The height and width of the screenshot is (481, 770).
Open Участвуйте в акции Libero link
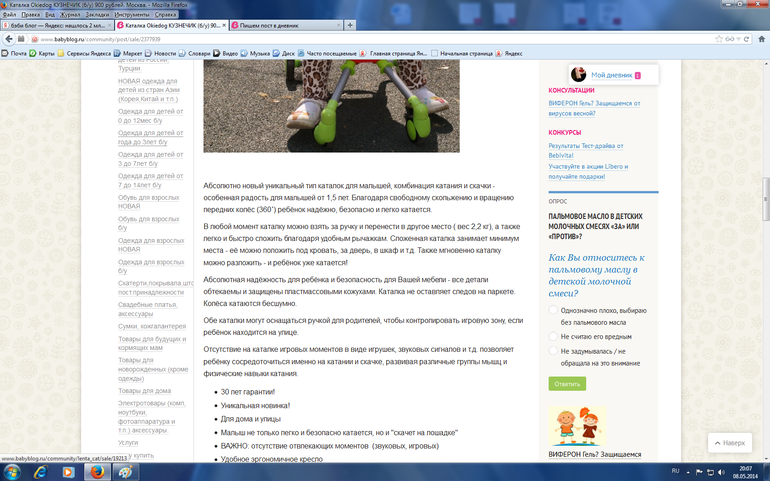588,171
